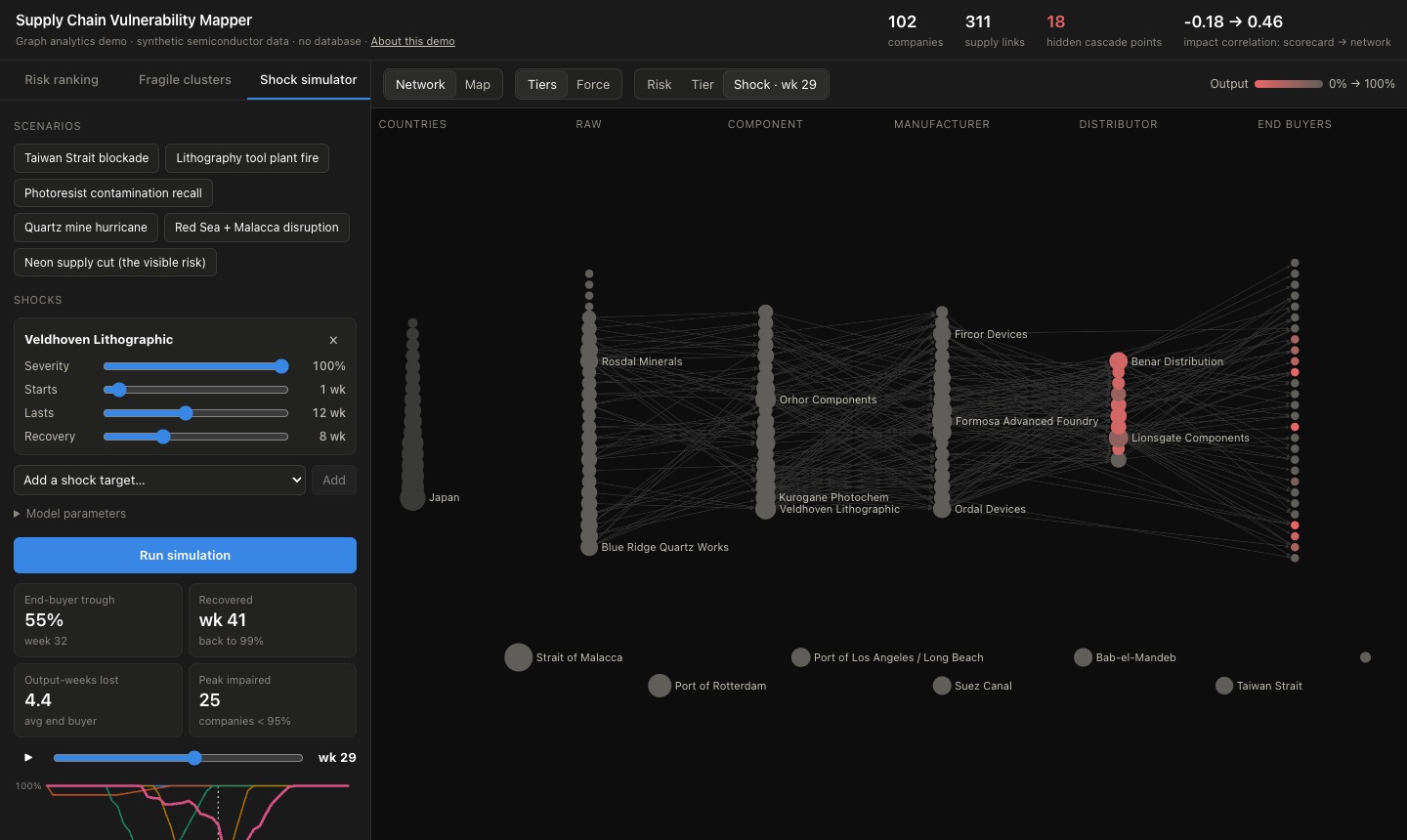The image size is (1407, 840).
Task: Select the Blue Ridge Quartz Works node
Action: point(589,547)
